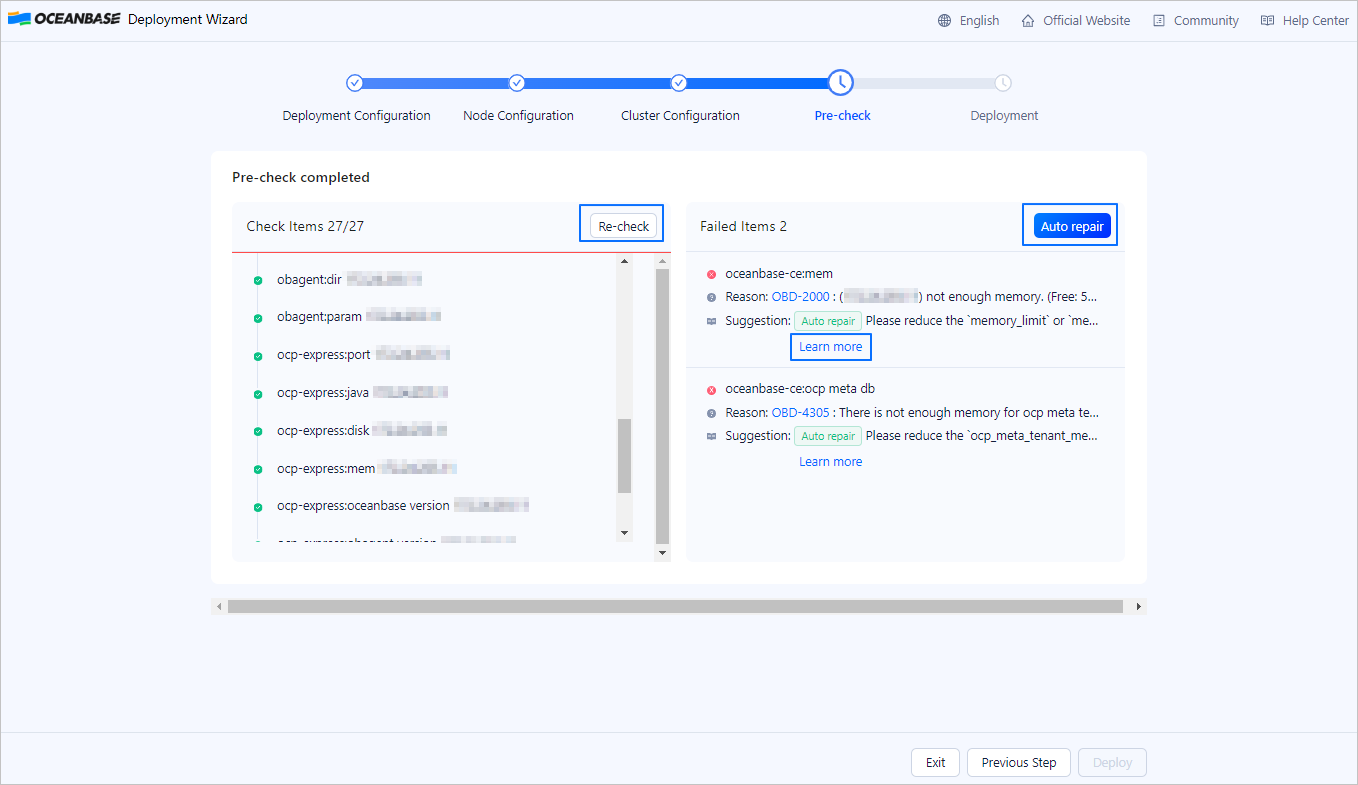Select the Pre-check step label
The width and height of the screenshot is (1358, 785).
[842, 116]
